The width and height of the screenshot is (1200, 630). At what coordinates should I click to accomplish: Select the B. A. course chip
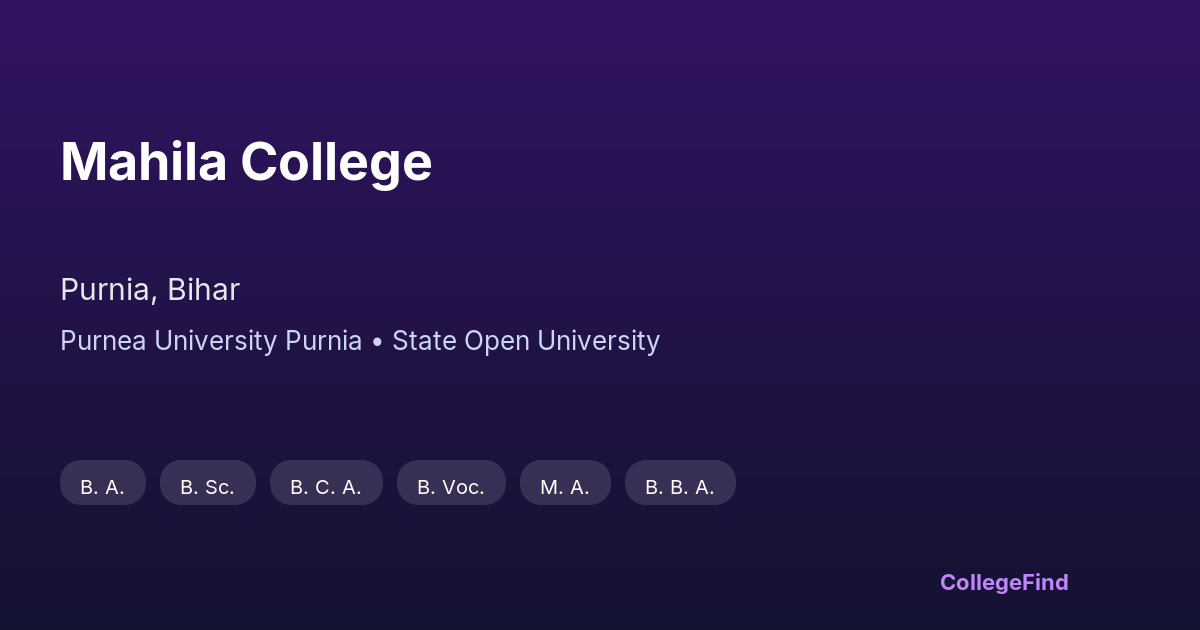[x=103, y=487]
